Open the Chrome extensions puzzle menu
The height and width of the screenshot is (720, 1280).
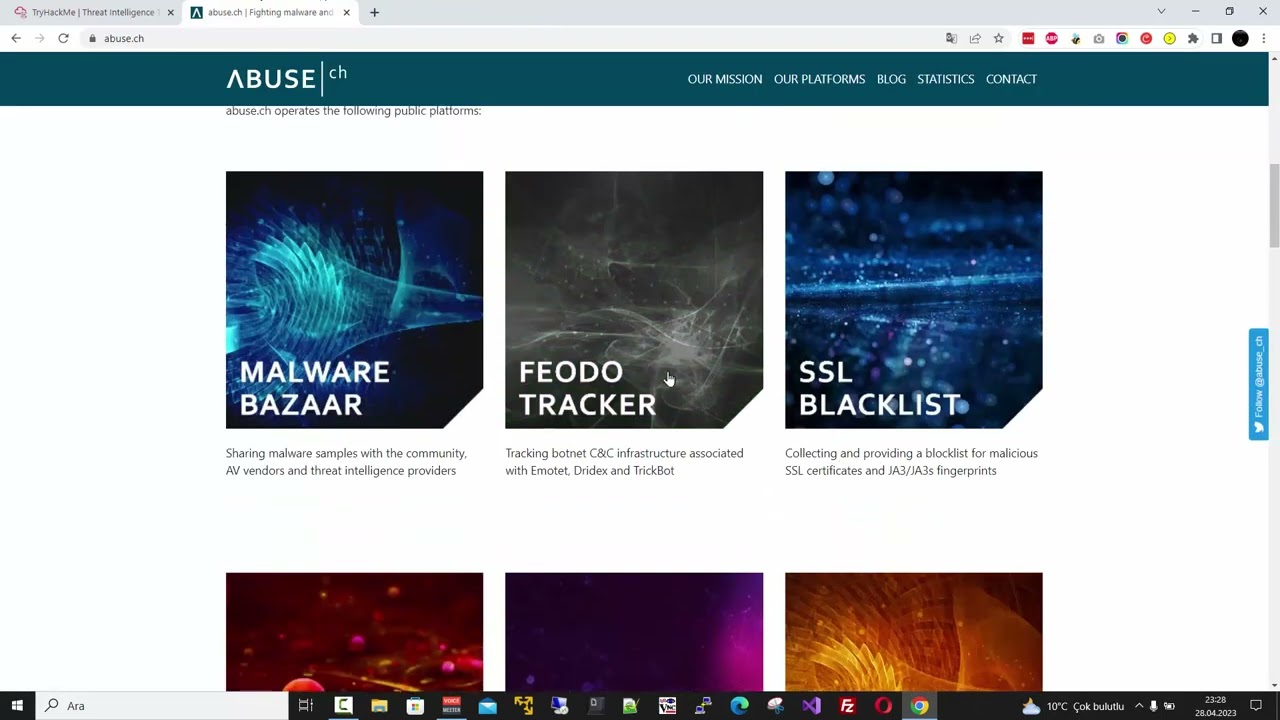pos(1193,38)
